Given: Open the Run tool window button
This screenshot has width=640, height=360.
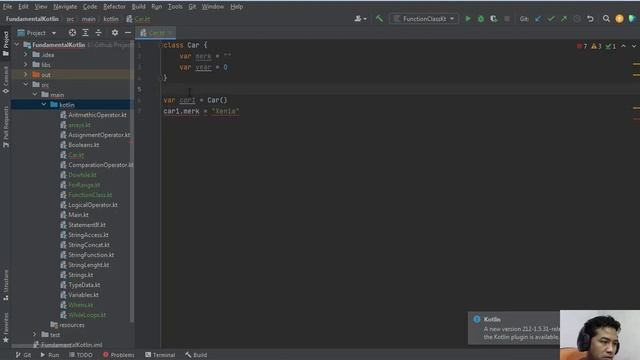Looking at the screenshot, I should tap(49, 355).
